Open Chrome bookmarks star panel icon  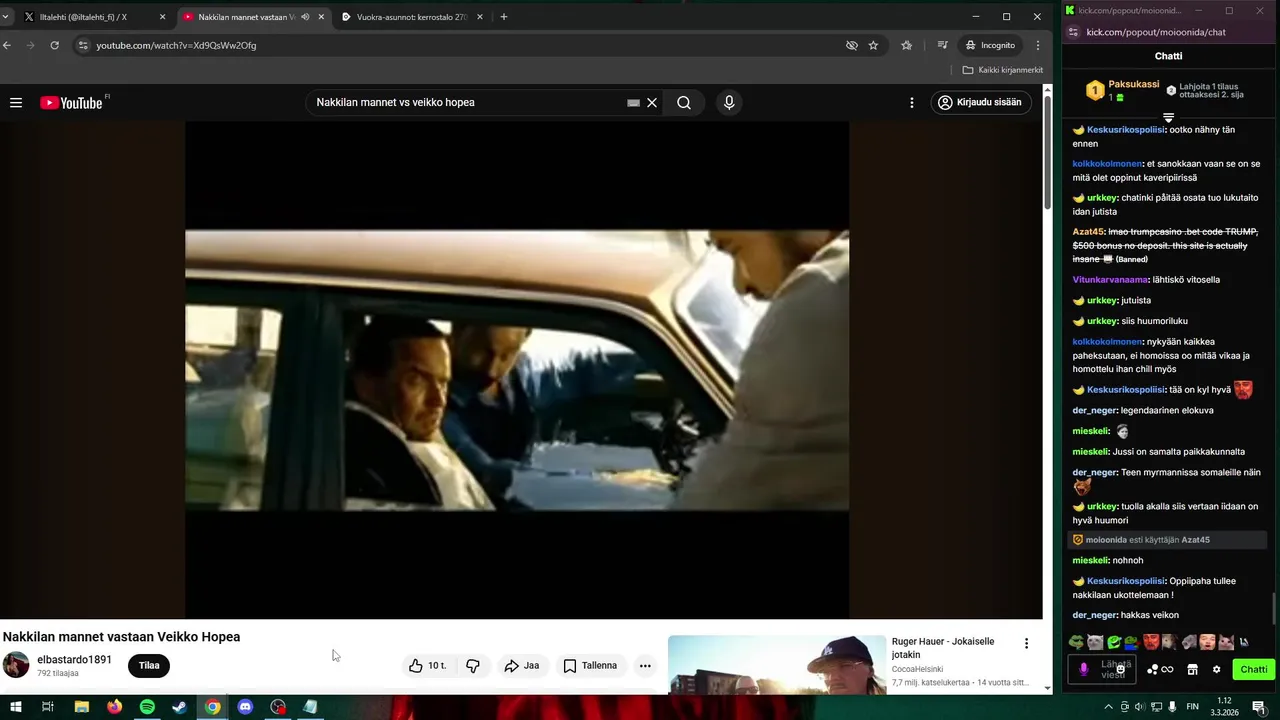906,45
